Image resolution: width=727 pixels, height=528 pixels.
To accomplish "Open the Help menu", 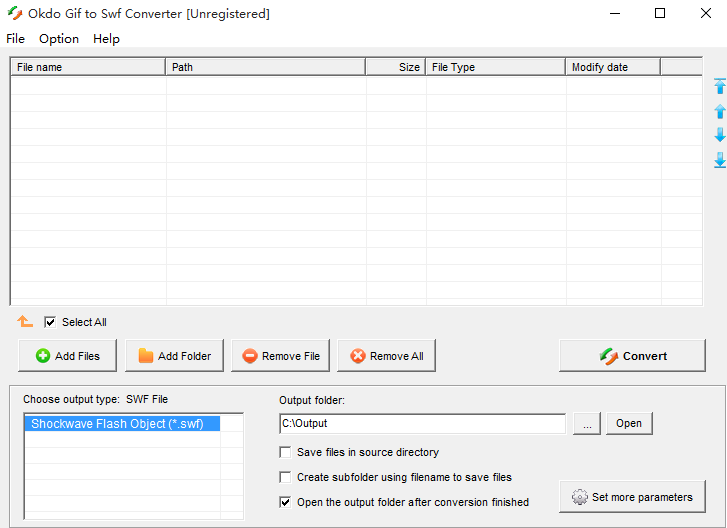I will (106, 38).
